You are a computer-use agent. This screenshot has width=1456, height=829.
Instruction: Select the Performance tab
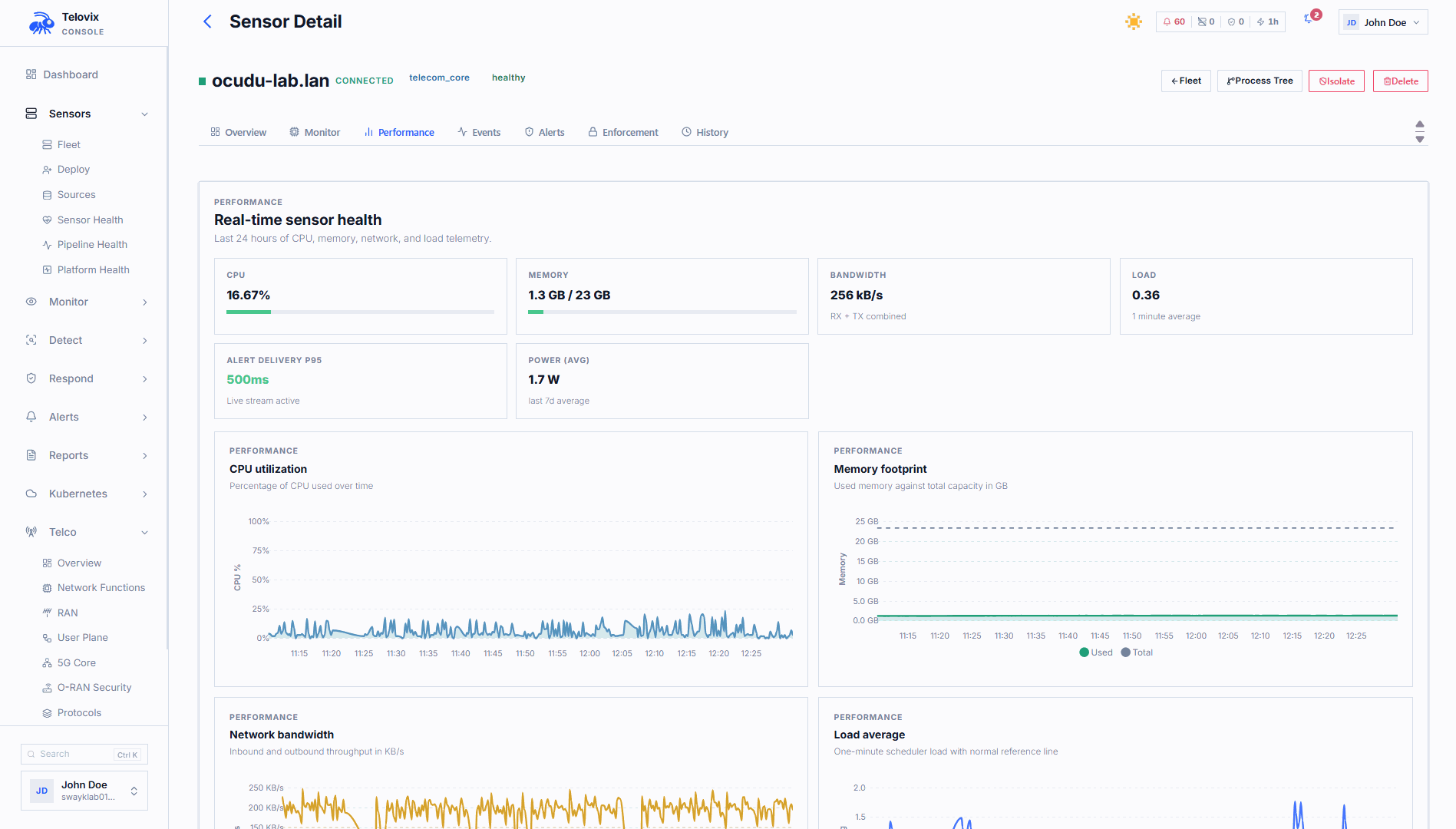click(x=399, y=132)
